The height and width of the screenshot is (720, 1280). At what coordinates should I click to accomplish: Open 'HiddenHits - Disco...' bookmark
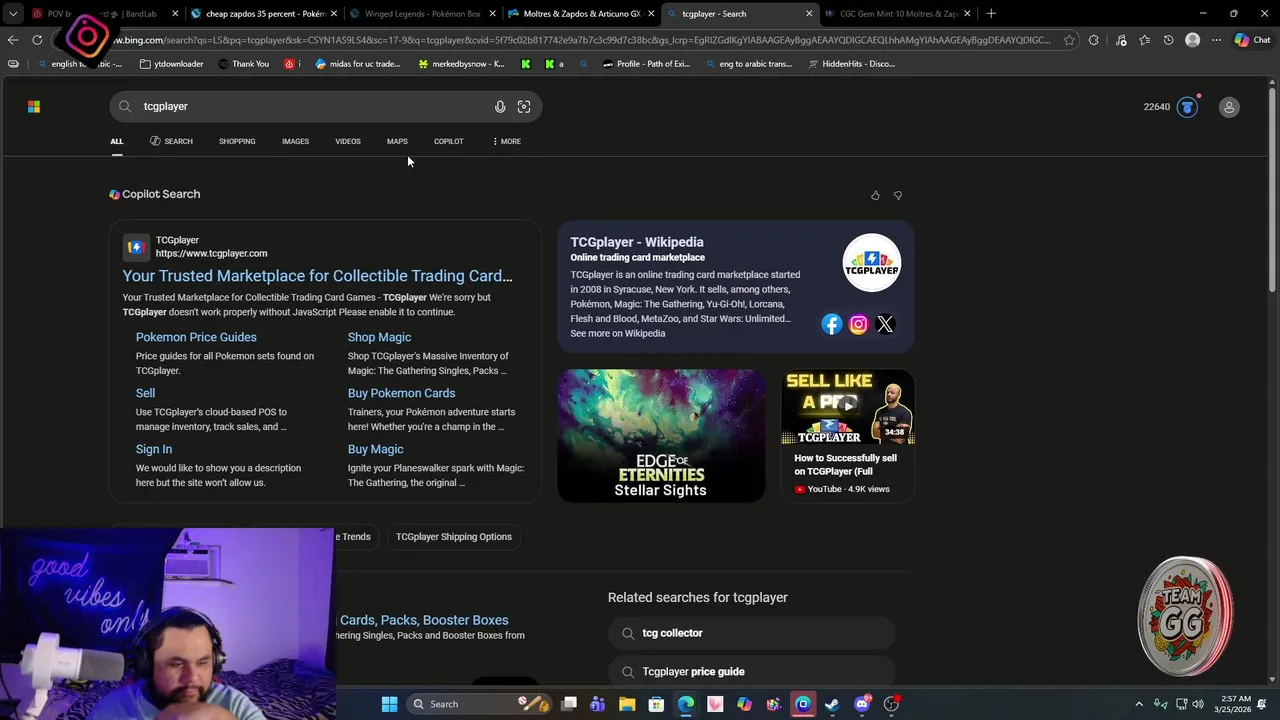[x=851, y=64]
